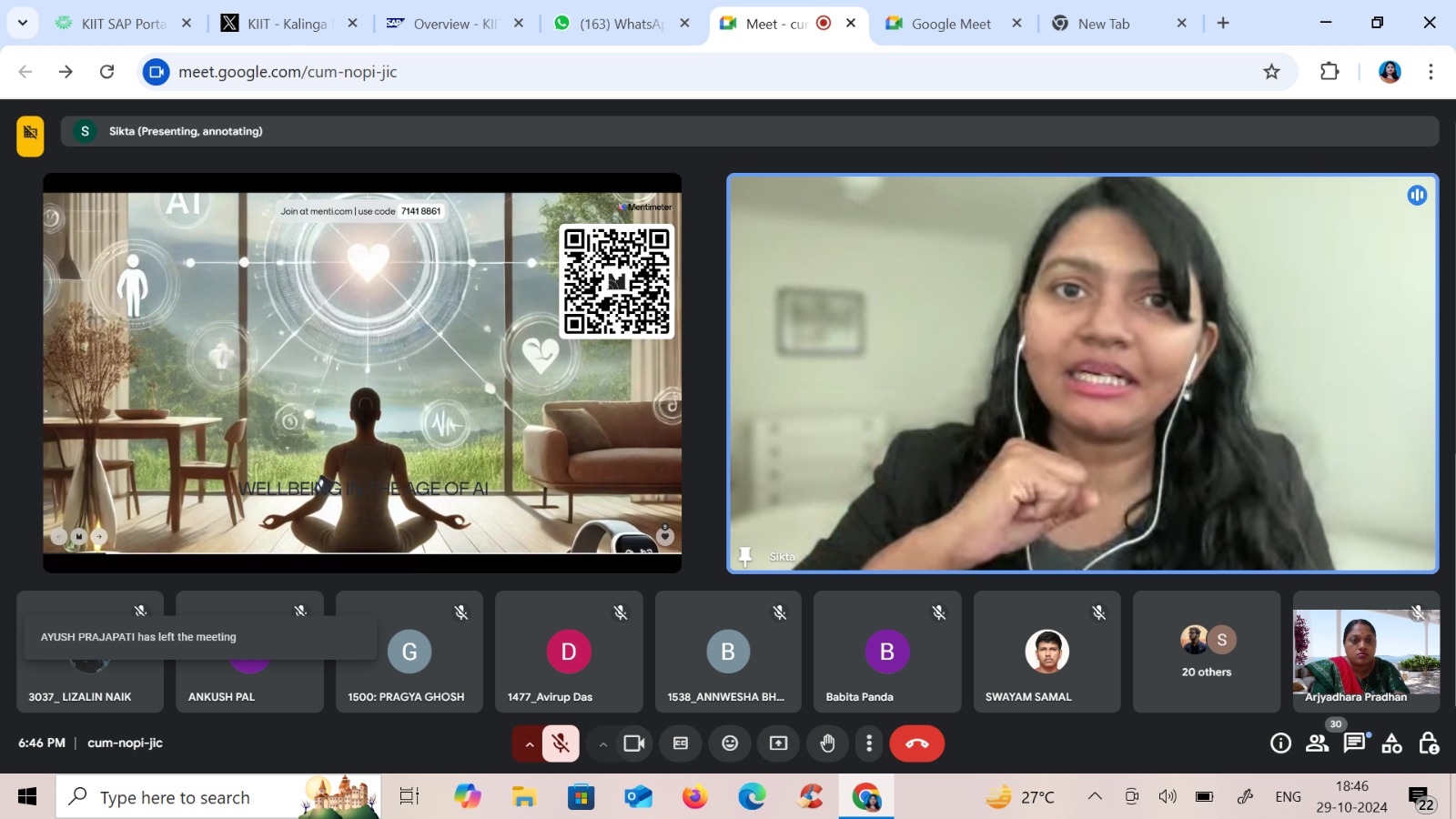Unmute the microphone in Meet controls
This screenshot has height=819, width=1456.
click(561, 743)
